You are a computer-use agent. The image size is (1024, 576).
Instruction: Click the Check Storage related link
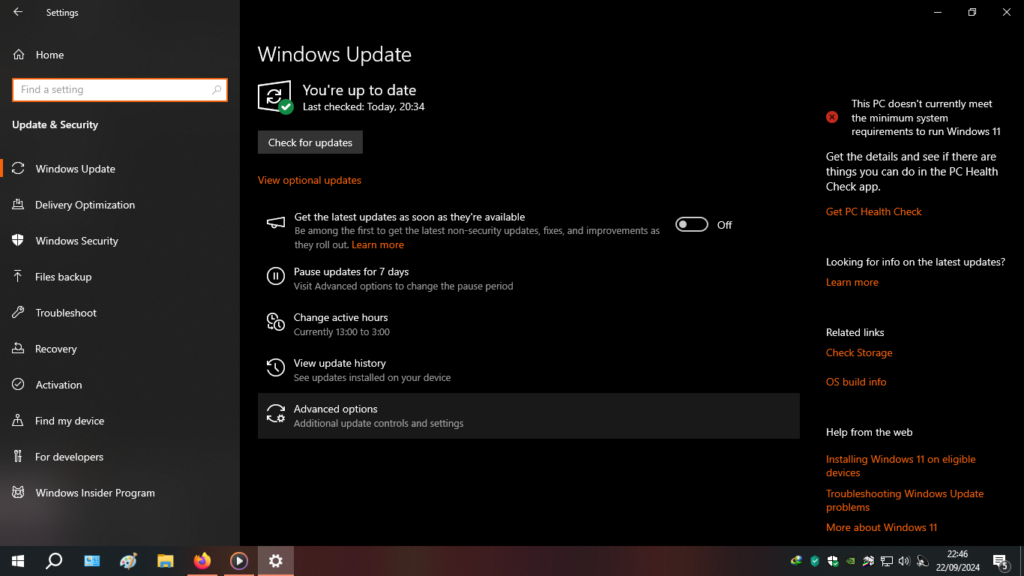pyautogui.click(x=858, y=353)
